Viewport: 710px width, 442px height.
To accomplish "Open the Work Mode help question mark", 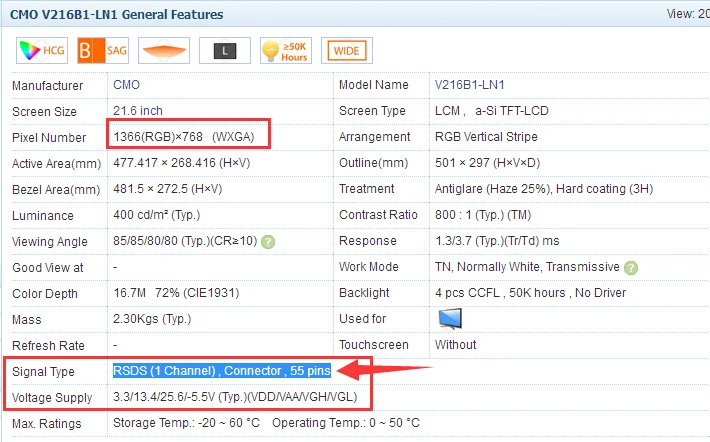I will pos(631,268).
